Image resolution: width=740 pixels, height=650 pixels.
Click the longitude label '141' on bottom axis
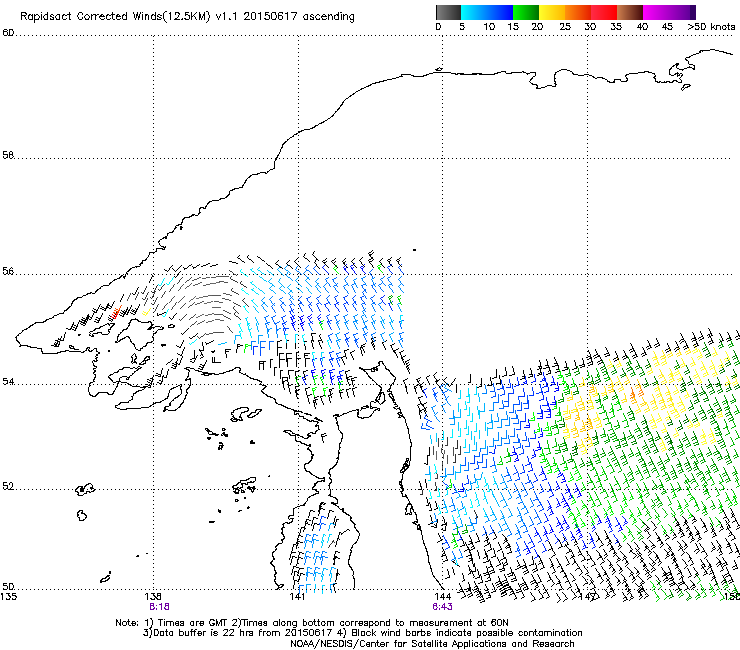coord(297,596)
